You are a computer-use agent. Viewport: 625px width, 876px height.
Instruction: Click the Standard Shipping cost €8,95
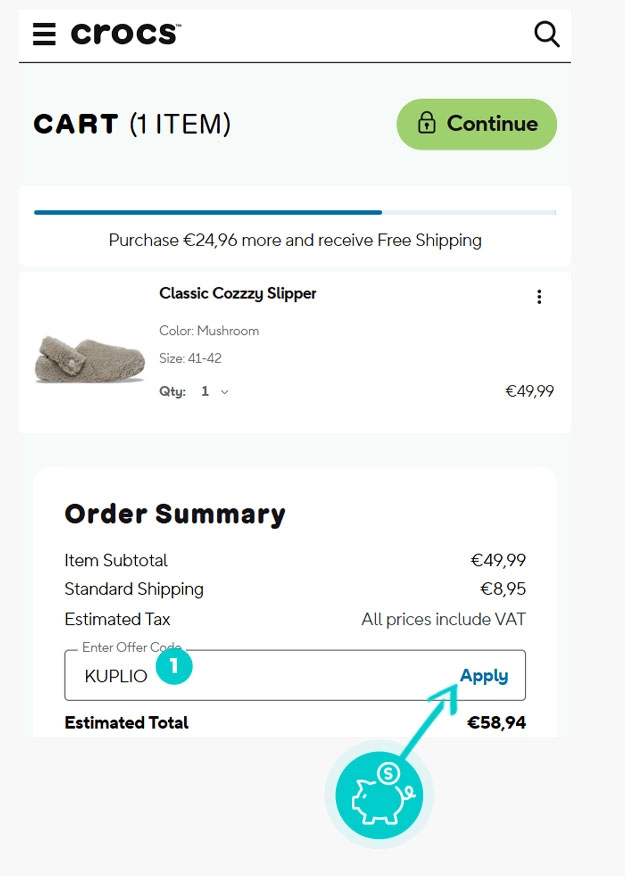(x=503, y=589)
